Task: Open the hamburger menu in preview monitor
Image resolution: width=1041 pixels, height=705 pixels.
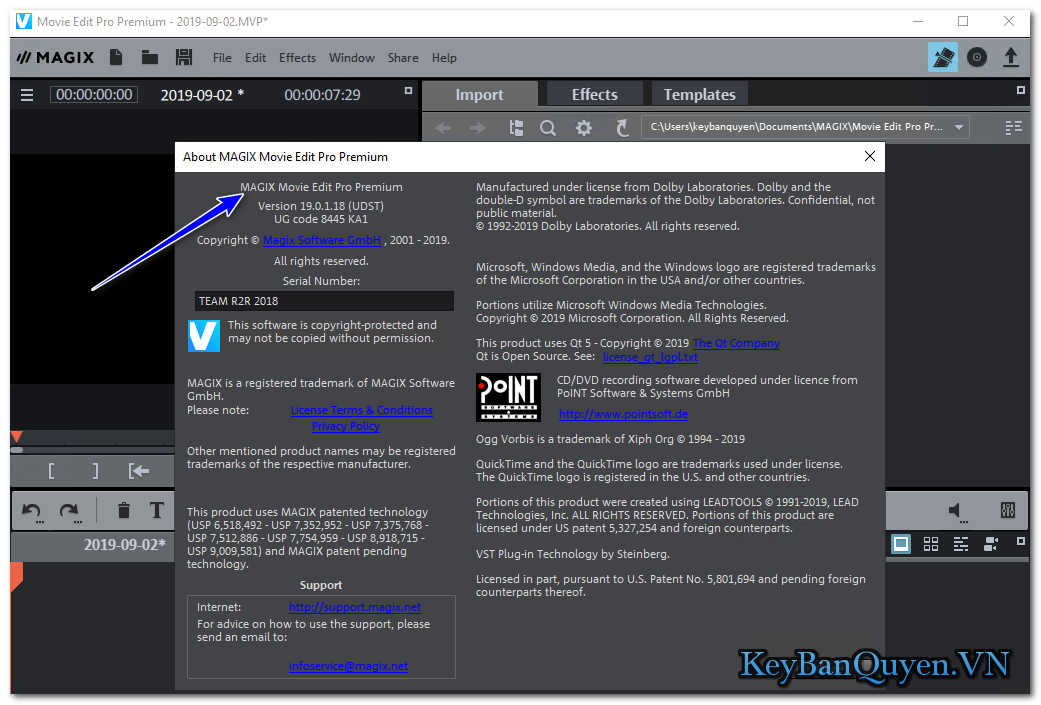Action: coord(27,95)
